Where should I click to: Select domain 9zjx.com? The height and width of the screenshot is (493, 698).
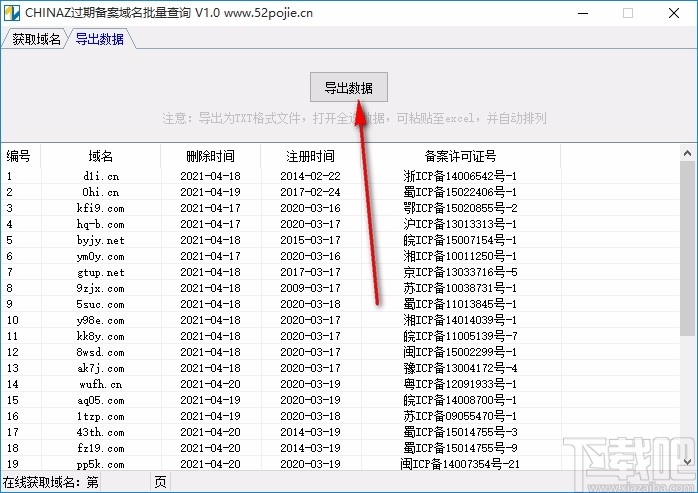(101, 289)
